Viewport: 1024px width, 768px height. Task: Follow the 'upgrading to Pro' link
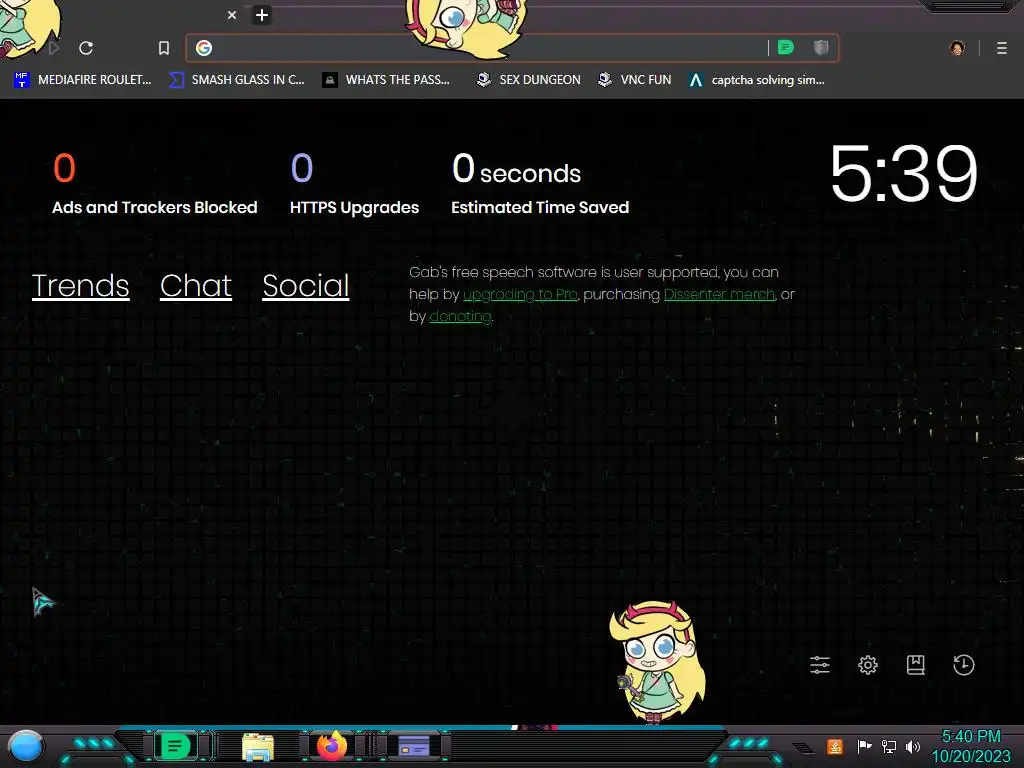tap(520, 295)
